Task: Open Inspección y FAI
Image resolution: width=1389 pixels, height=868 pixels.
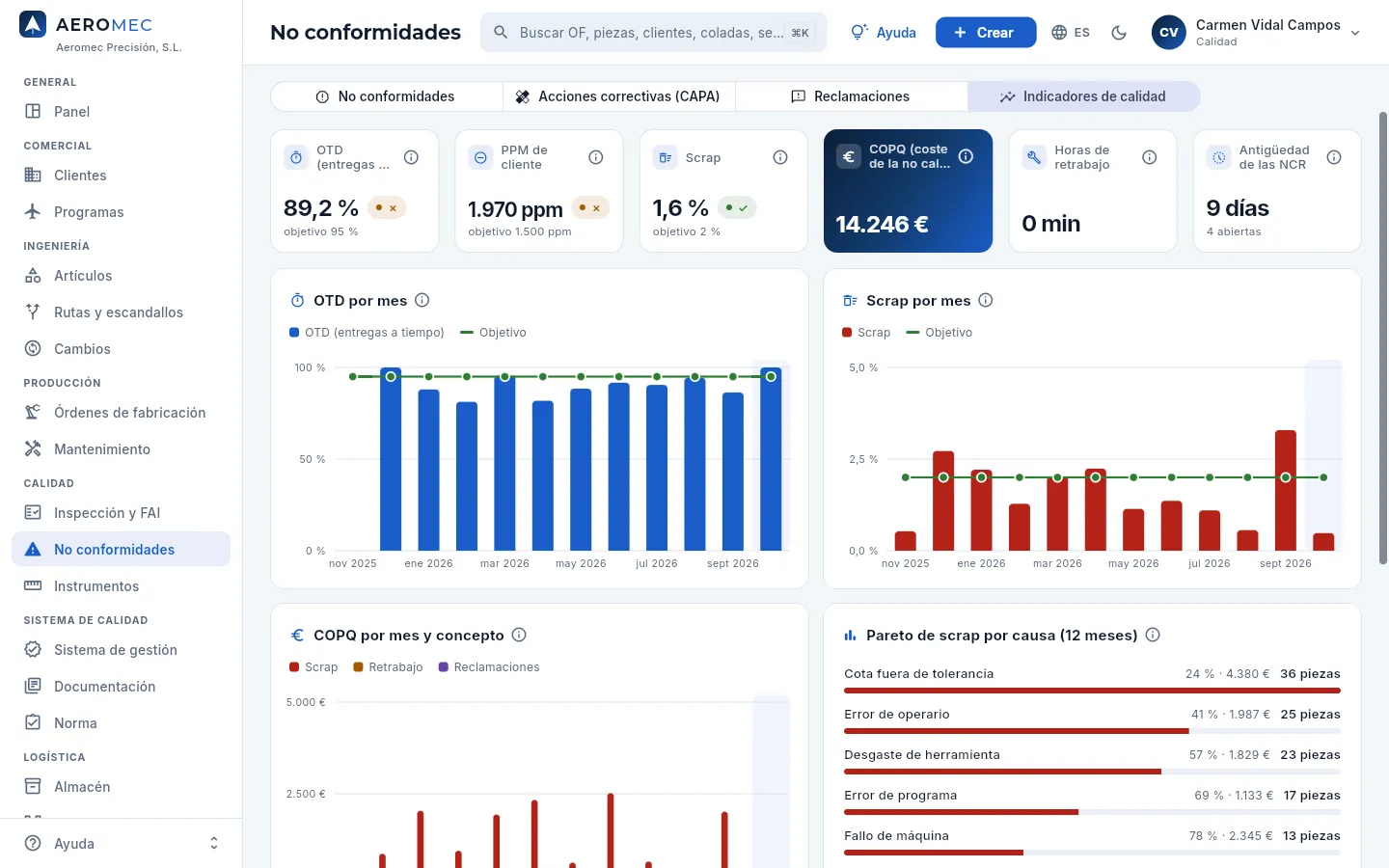Action: pos(121,513)
